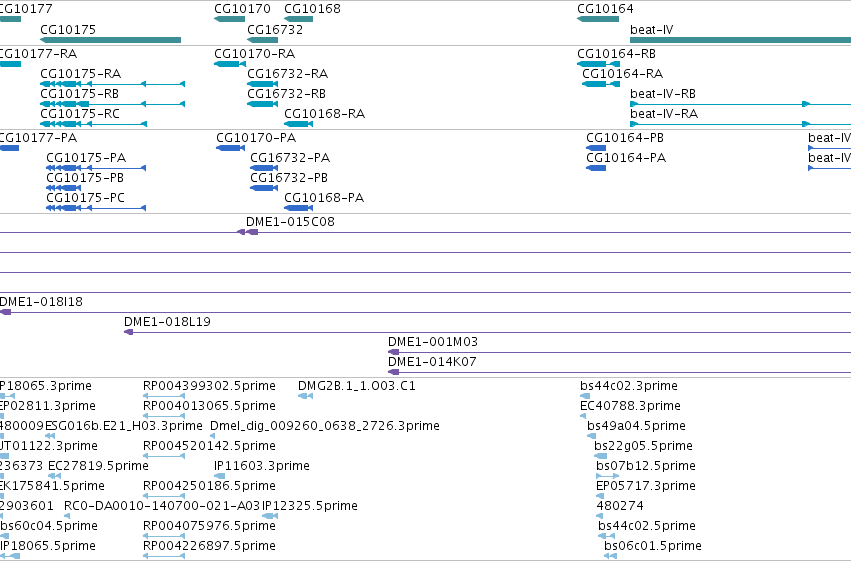Select EST bs60c04.5prime
Viewport: 851px width, 561px height.
point(5,537)
